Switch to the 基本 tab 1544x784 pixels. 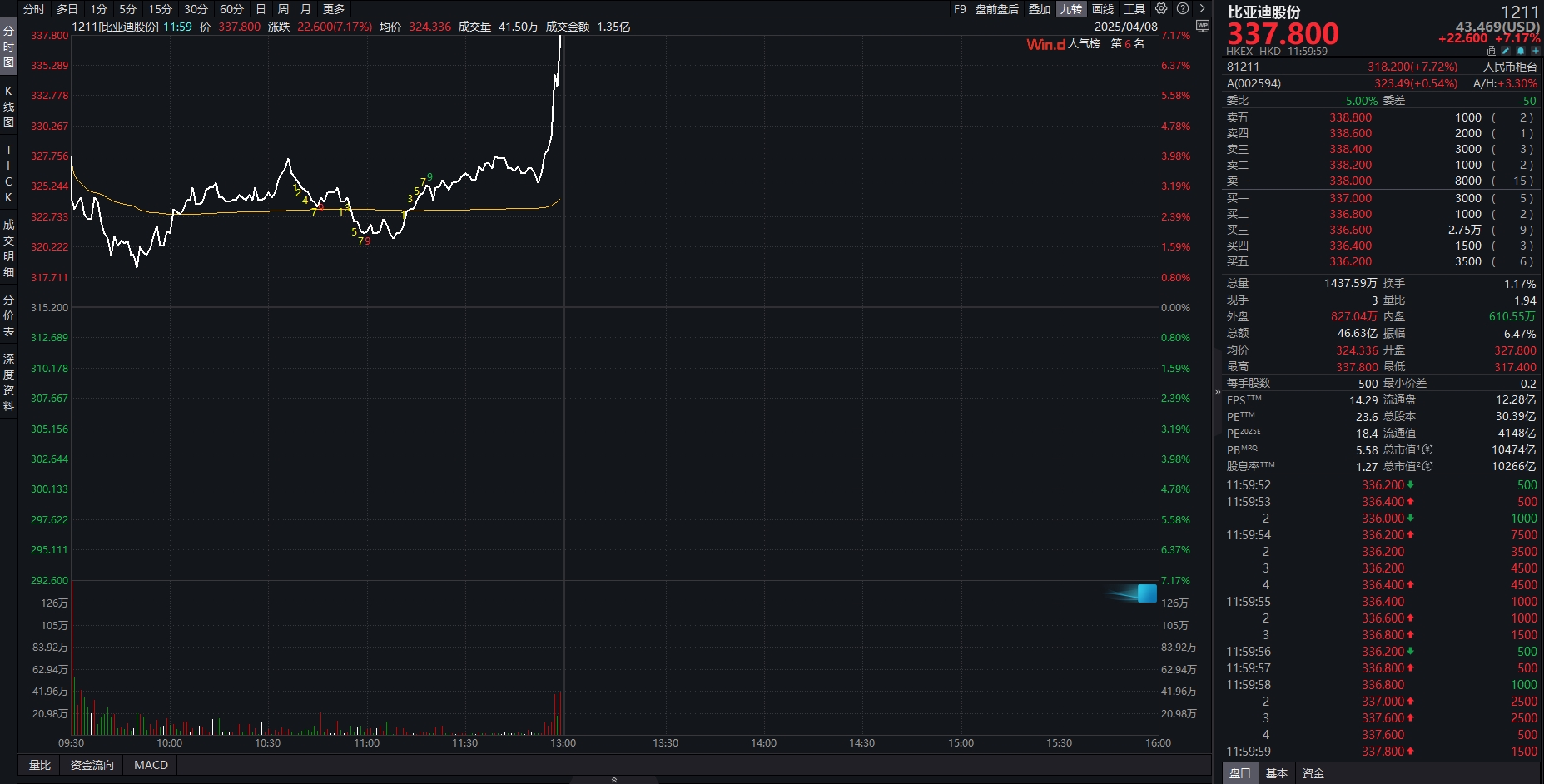point(1276,773)
